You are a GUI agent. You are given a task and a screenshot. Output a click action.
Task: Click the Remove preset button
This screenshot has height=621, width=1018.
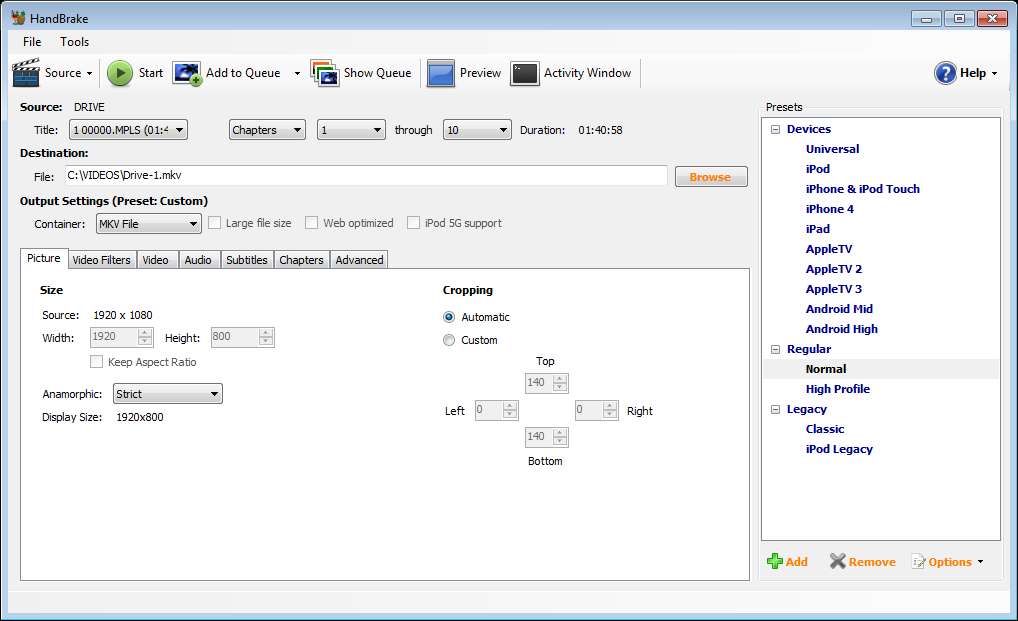click(862, 562)
